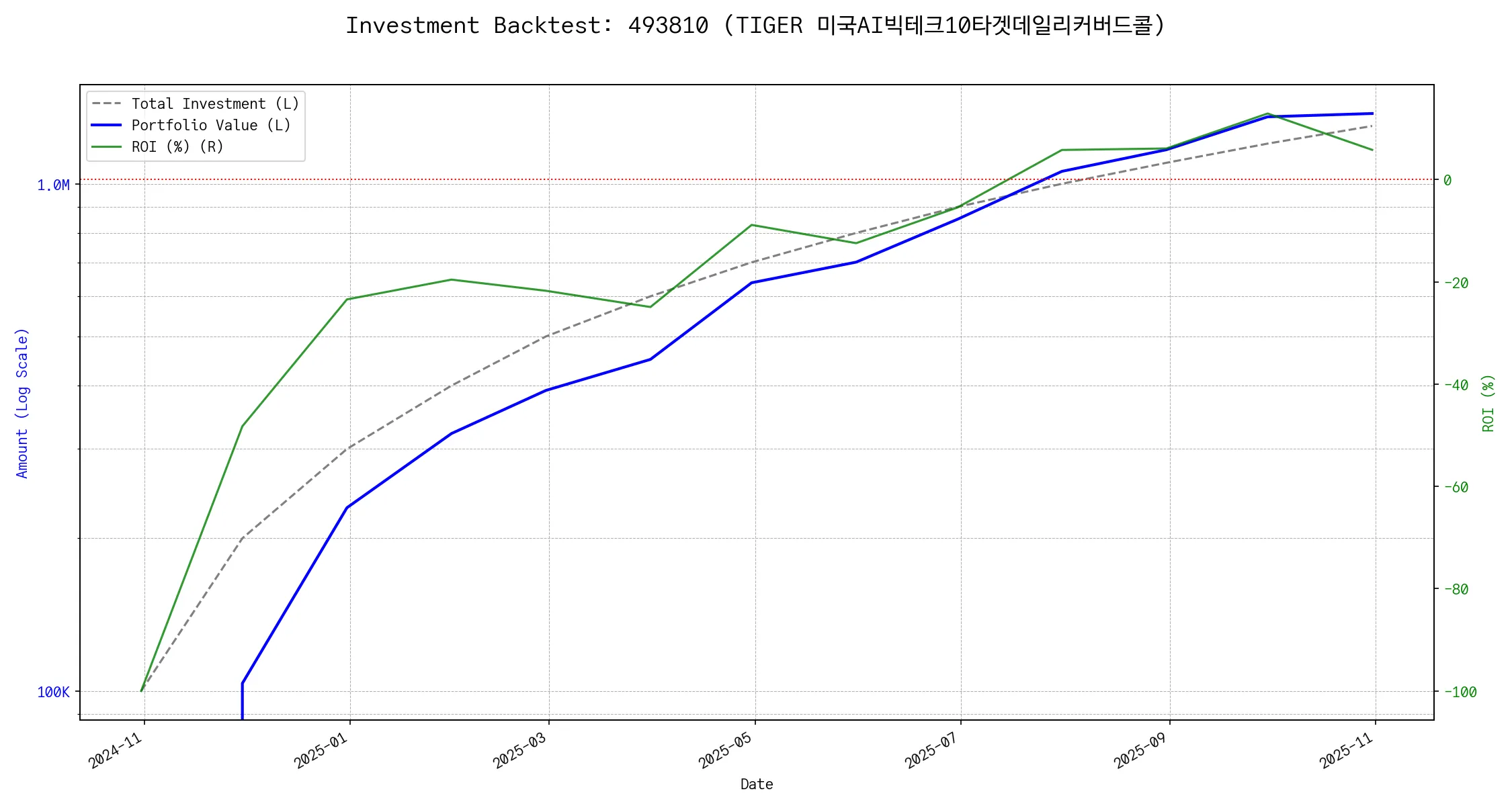Click the 2025-07 date tick label
The height and width of the screenshot is (806, 1512).
[931, 751]
